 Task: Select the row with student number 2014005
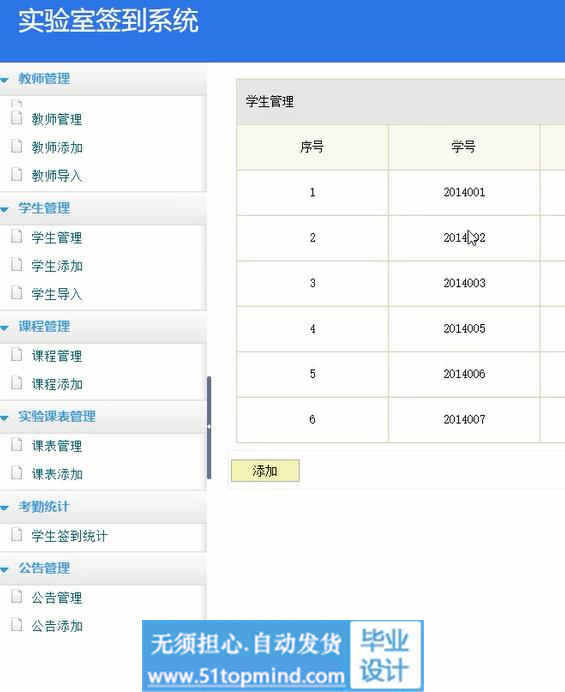[401, 328]
